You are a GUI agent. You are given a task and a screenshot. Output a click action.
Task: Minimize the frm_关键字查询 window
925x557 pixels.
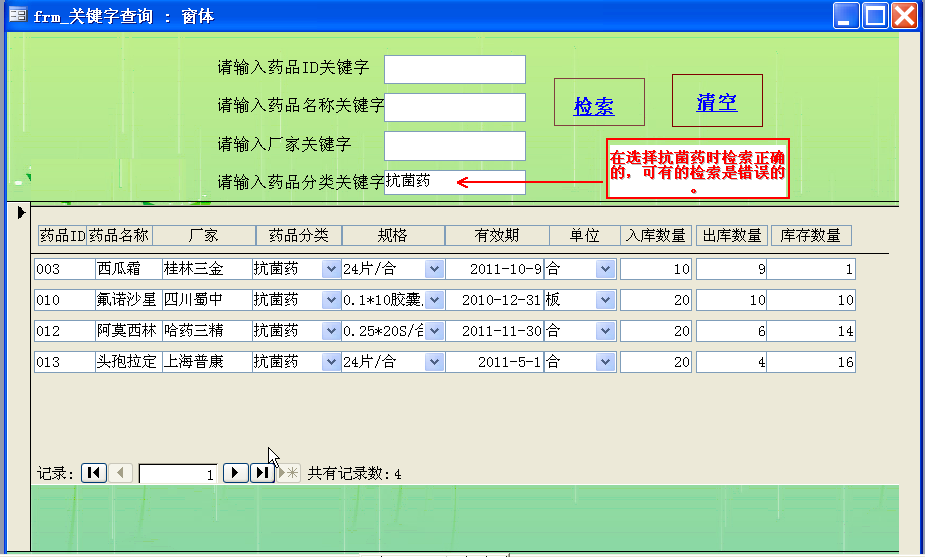click(x=845, y=15)
